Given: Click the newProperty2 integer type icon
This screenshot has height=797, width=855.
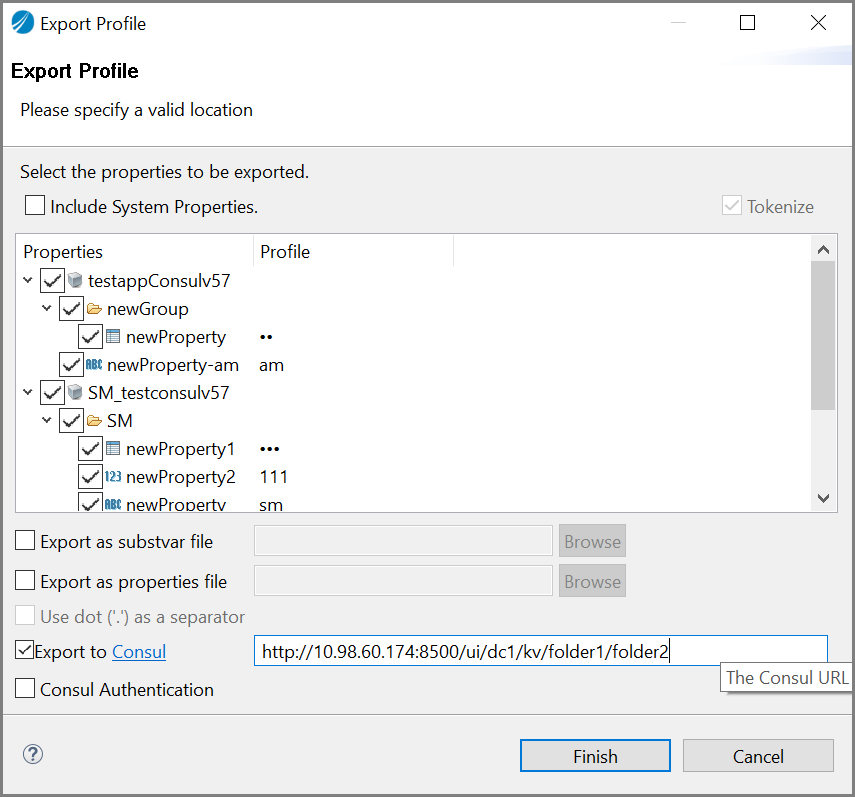Looking at the screenshot, I should tap(114, 477).
